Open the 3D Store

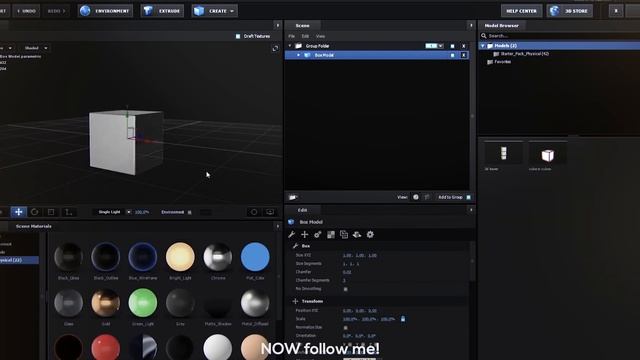click(x=570, y=11)
